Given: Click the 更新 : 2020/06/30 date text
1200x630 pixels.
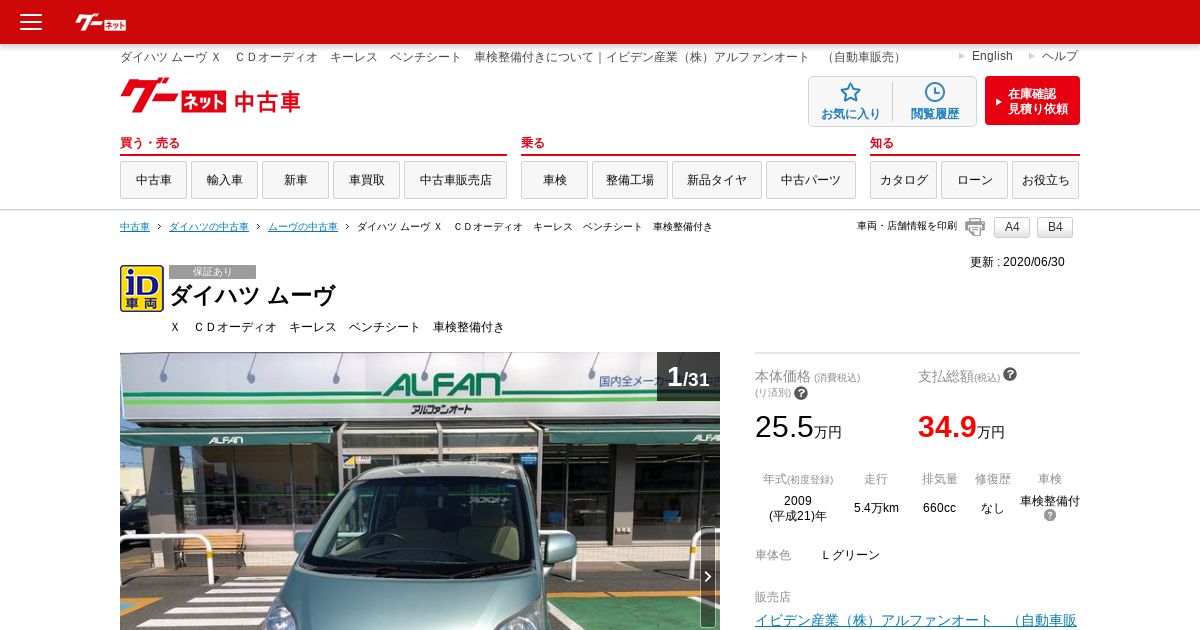Looking at the screenshot, I should tap(1017, 262).
